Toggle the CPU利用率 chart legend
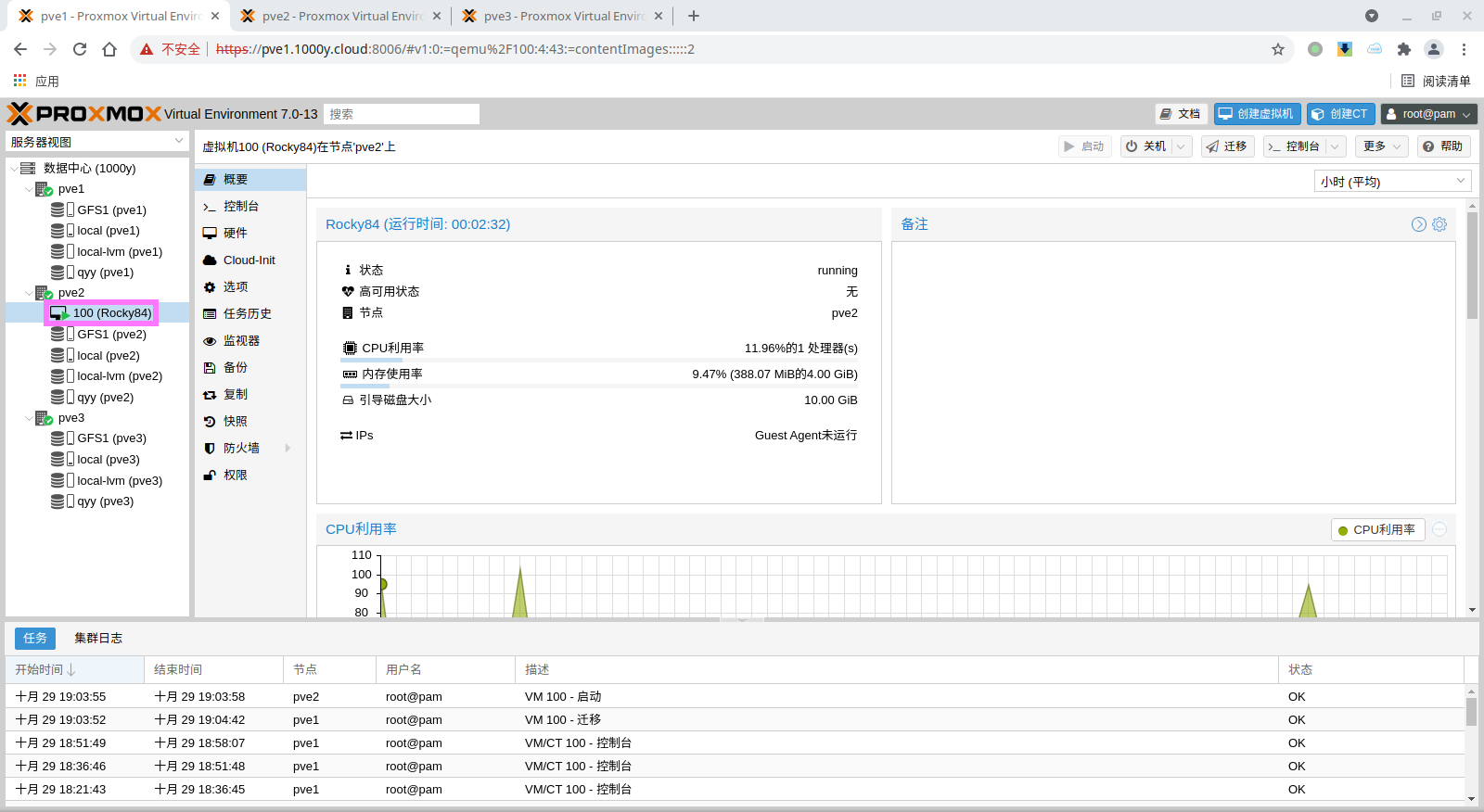 click(x=1377, y=530)
